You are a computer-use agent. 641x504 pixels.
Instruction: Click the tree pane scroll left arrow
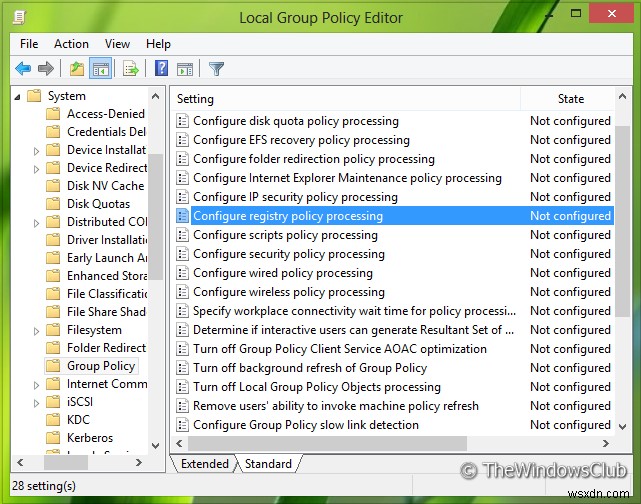click(x=20, y=463)
